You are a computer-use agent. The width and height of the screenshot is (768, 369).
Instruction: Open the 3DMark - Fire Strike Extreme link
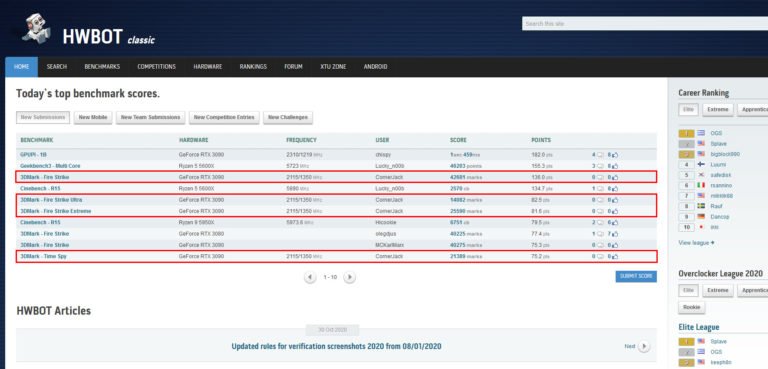(x=56, y=211)
